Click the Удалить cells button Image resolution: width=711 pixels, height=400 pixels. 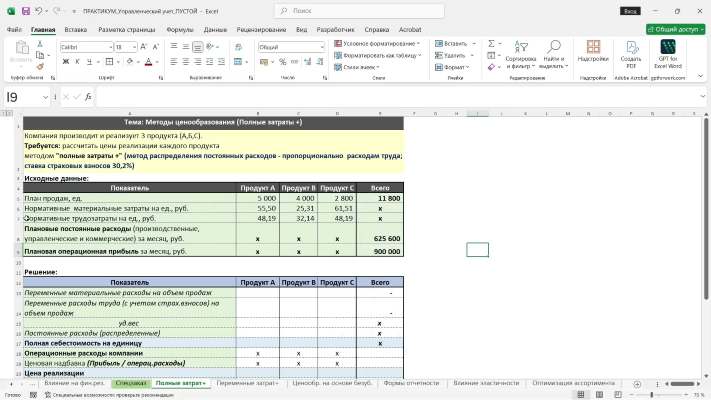tap(454, 55)
